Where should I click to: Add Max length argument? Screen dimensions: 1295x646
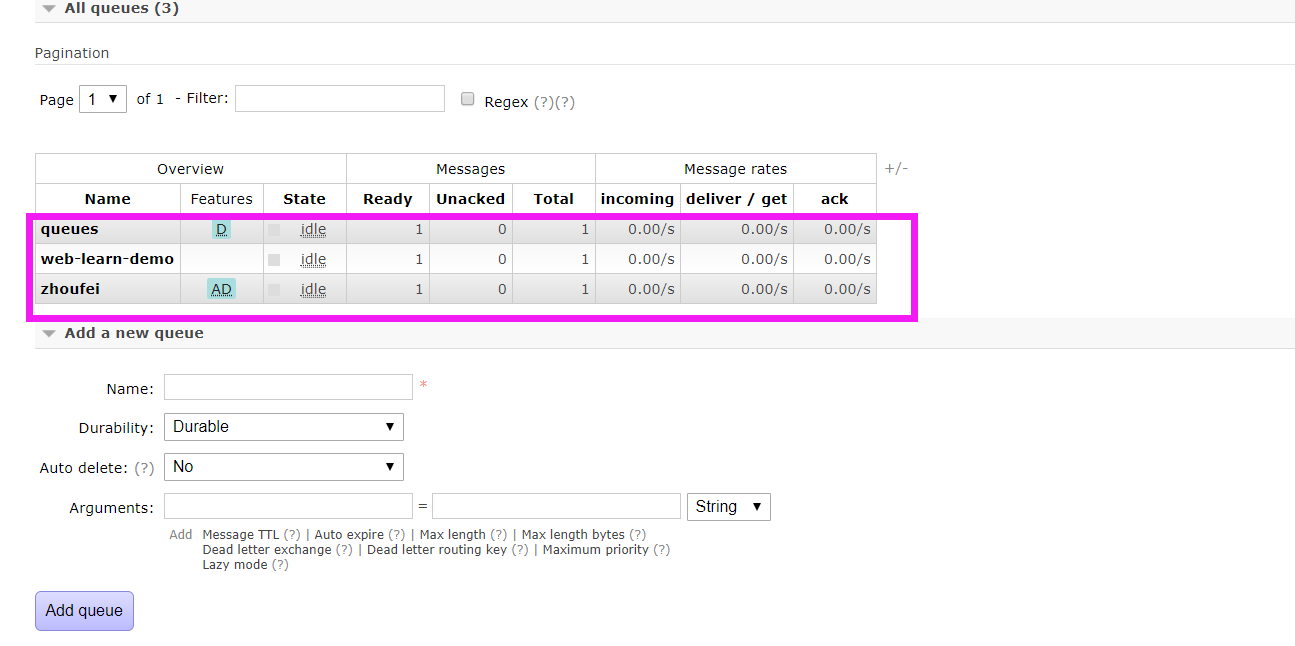coord(453,535)
